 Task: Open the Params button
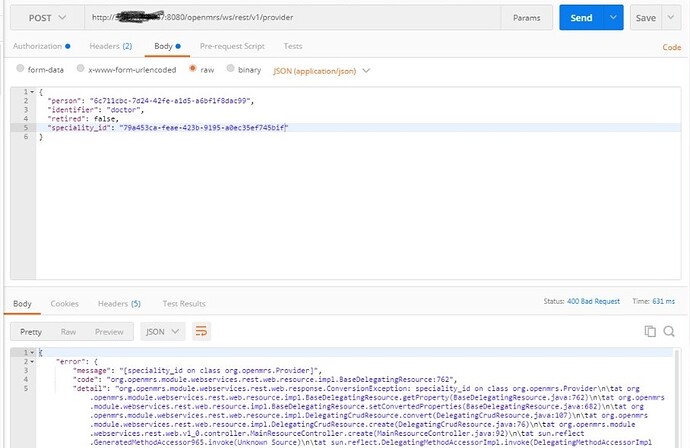click(526, 18)
